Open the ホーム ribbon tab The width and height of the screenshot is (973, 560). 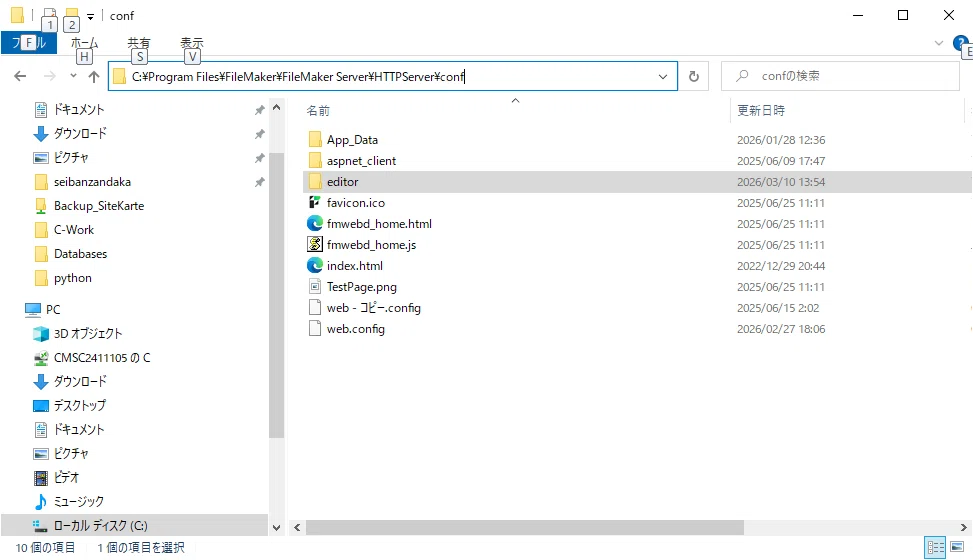(84, 43)
